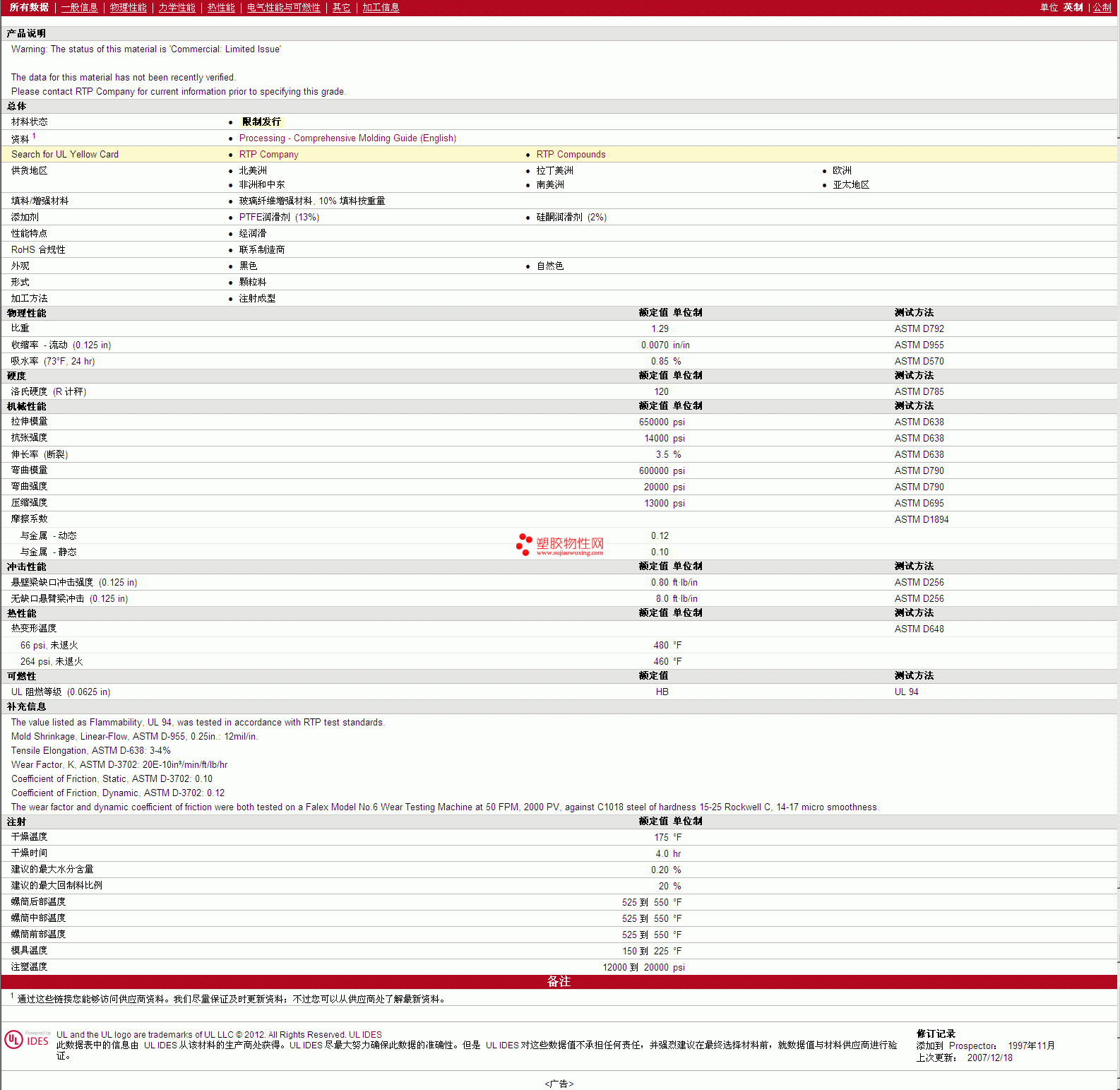
Task: Select ASTM D570 test method text
Action: click(919, 362)
